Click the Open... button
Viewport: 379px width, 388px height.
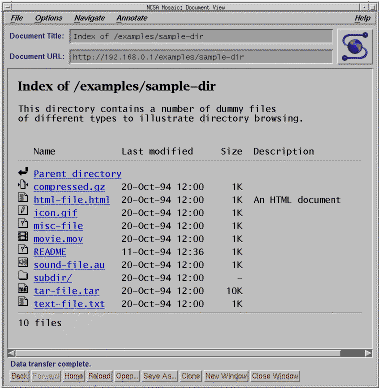click(127, 376)
